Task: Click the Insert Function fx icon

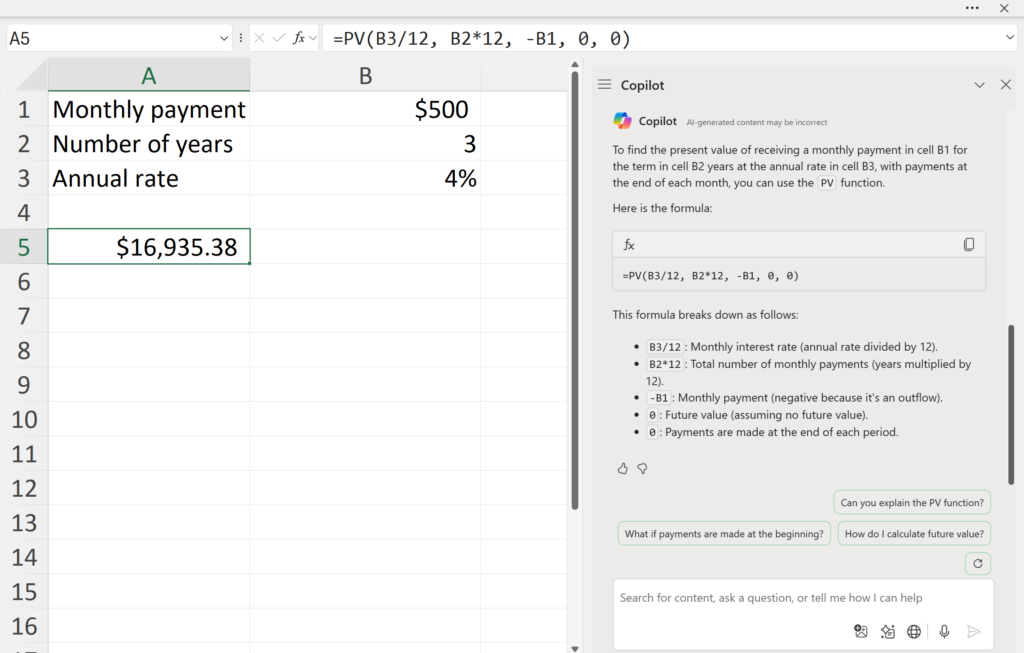Action: click(x=299, y=38)
